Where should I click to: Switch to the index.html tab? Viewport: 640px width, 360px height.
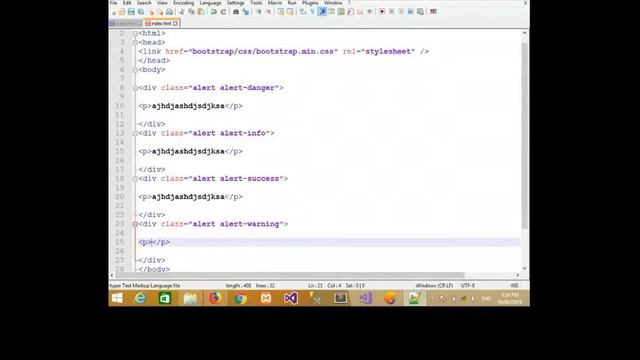tap(161, 24)
